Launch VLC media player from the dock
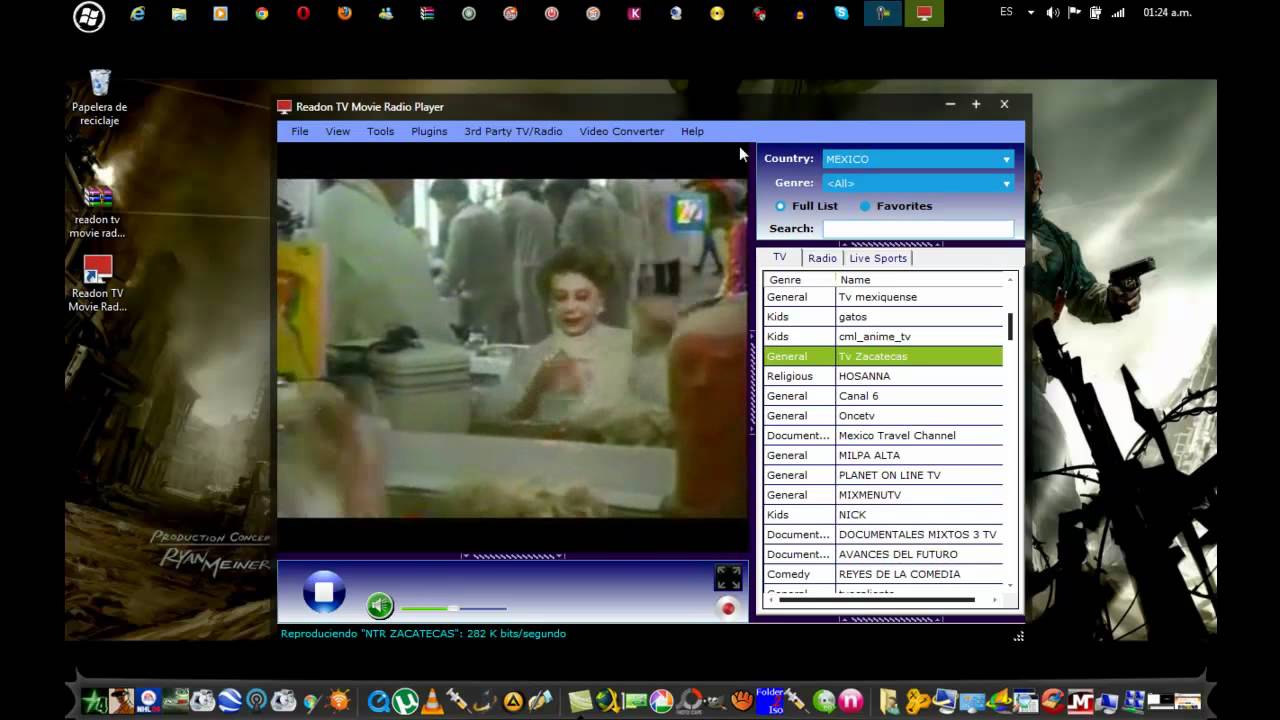 pyautogui.click(x=431, y=701)
